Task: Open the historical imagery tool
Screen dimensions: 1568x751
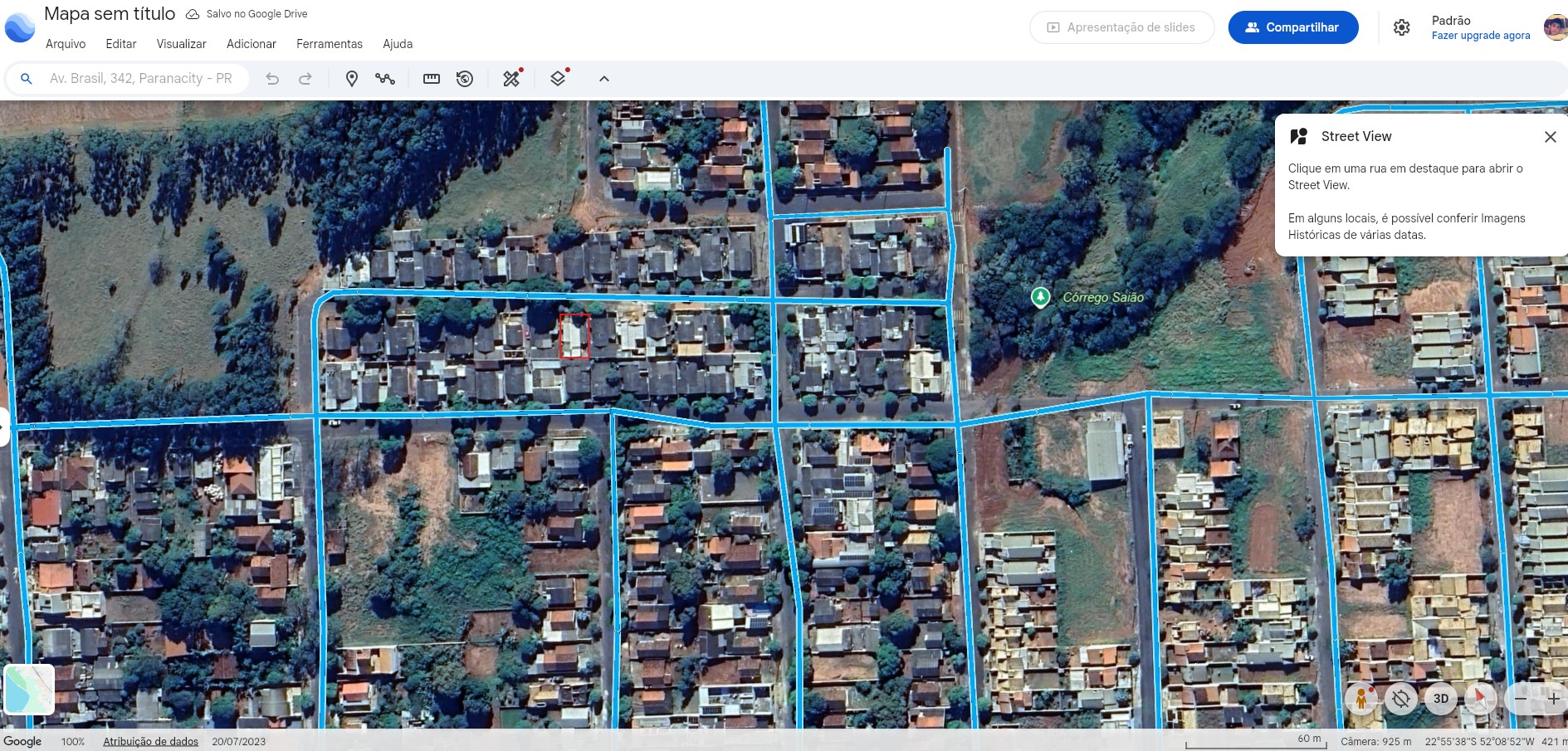Action: [465, 79]
